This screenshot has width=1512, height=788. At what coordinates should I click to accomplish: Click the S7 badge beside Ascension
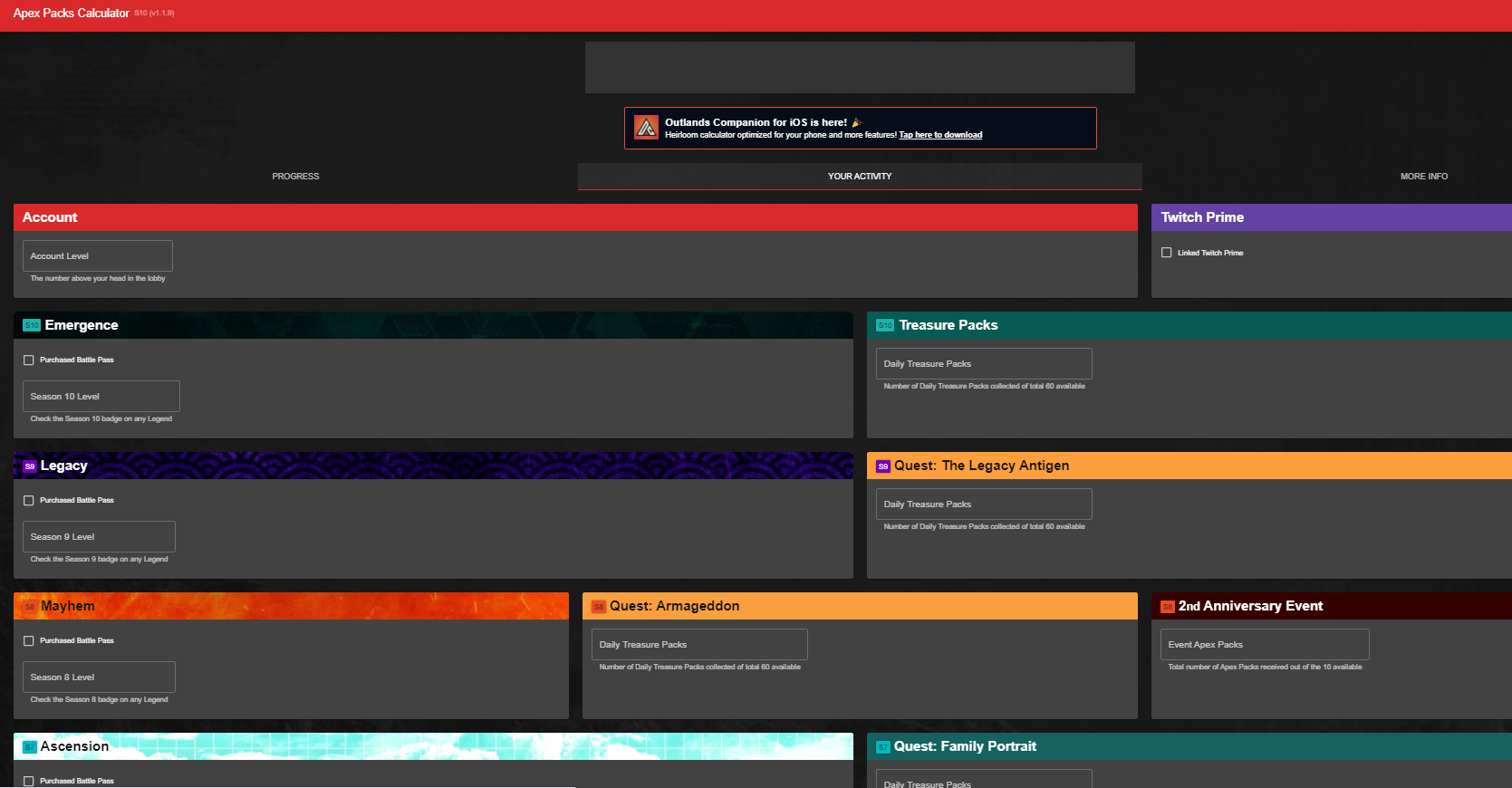[x=30, y=747]
